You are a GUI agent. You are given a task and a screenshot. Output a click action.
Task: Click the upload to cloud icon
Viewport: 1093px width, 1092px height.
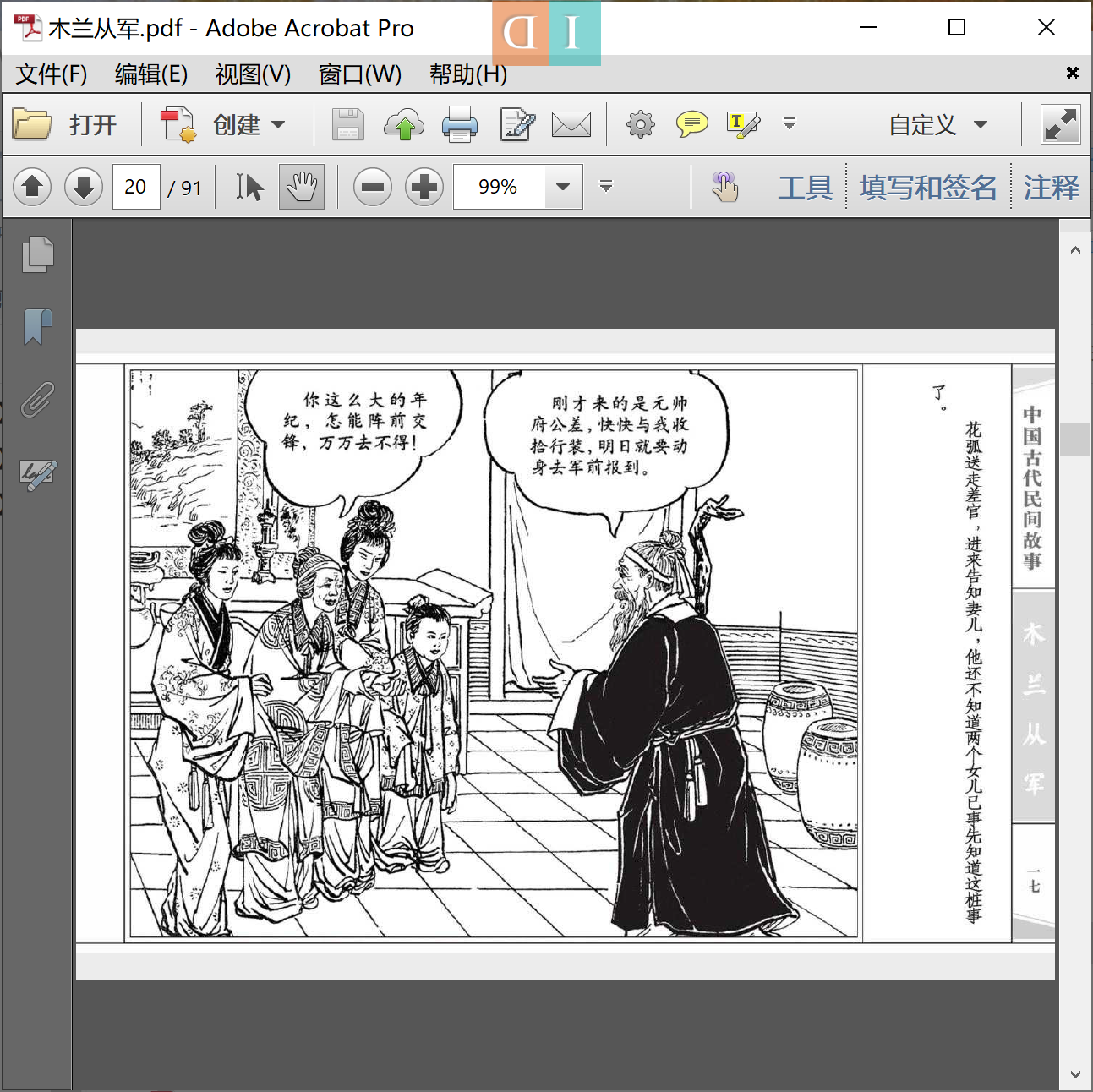tap(404, 125)
